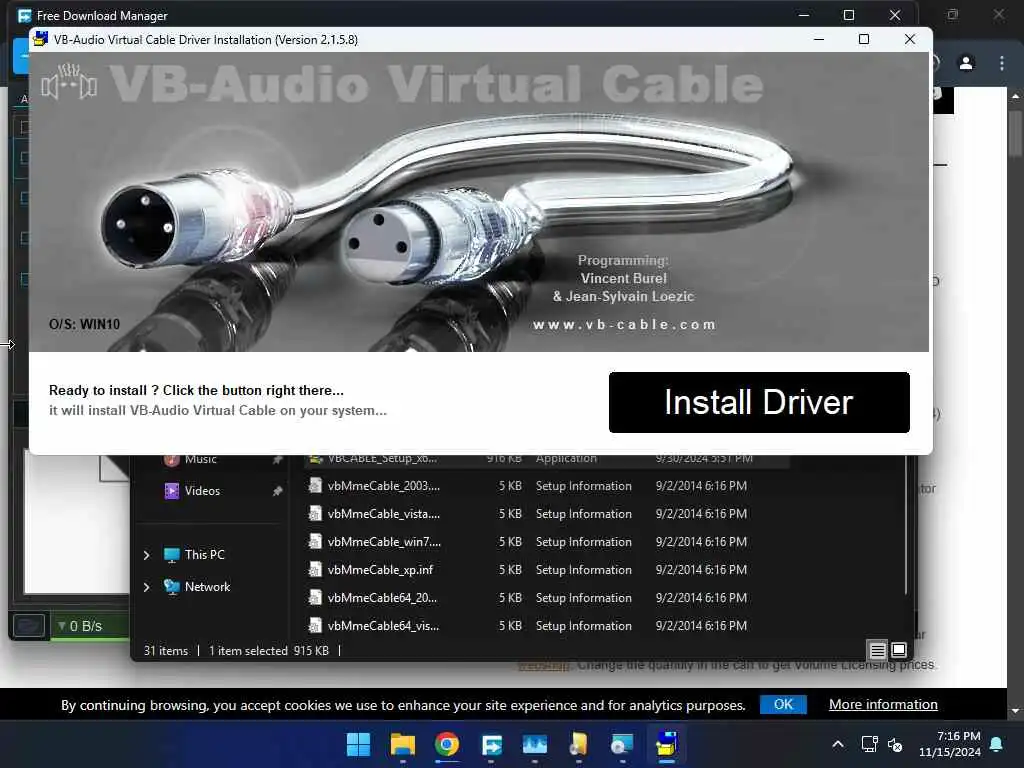Unpin Videos via its pin icon
Image resolution: width=1024 pixels, height=768 pixels.
(278, 491)
